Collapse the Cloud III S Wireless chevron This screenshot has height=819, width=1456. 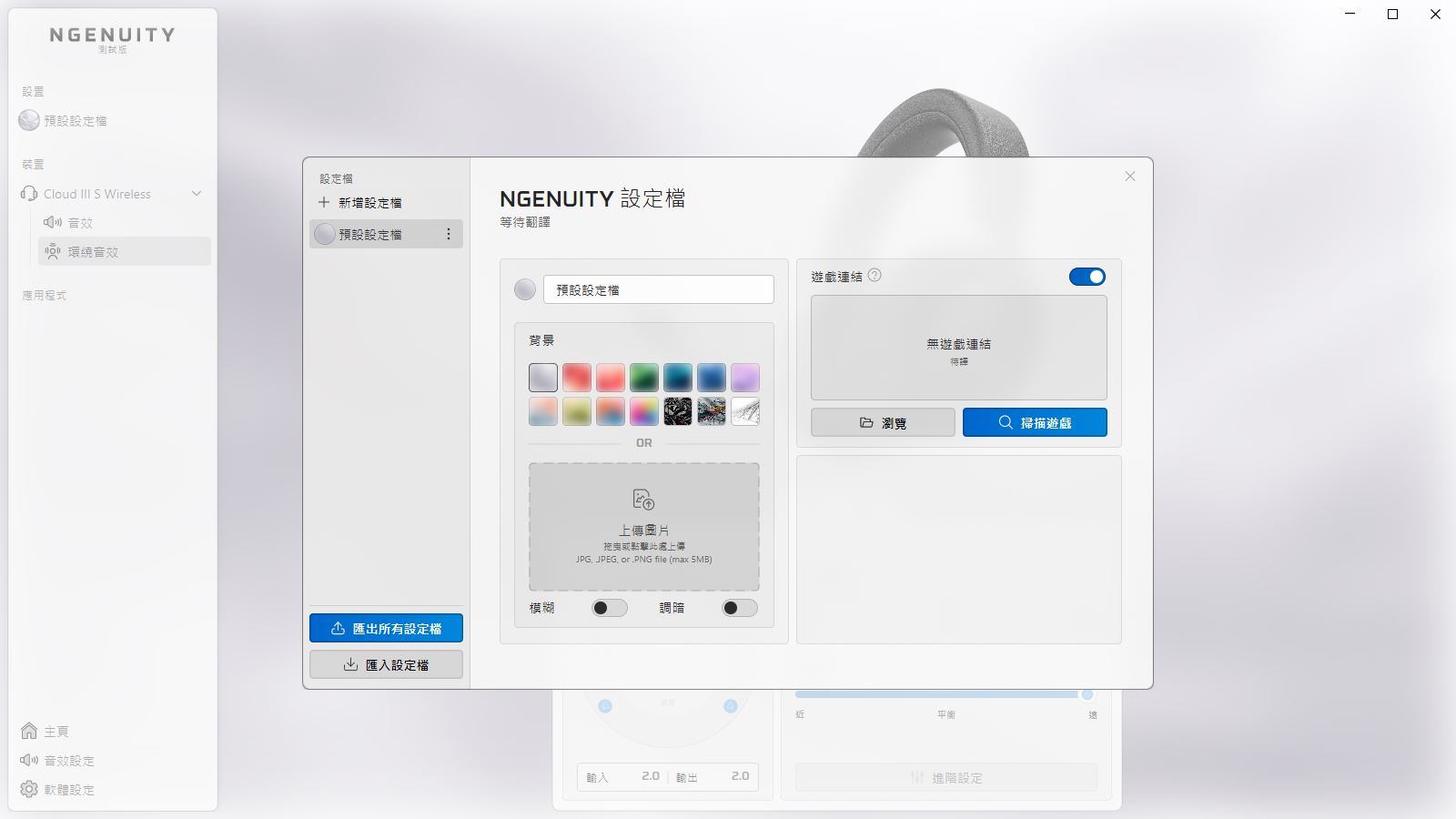point(197,194)
